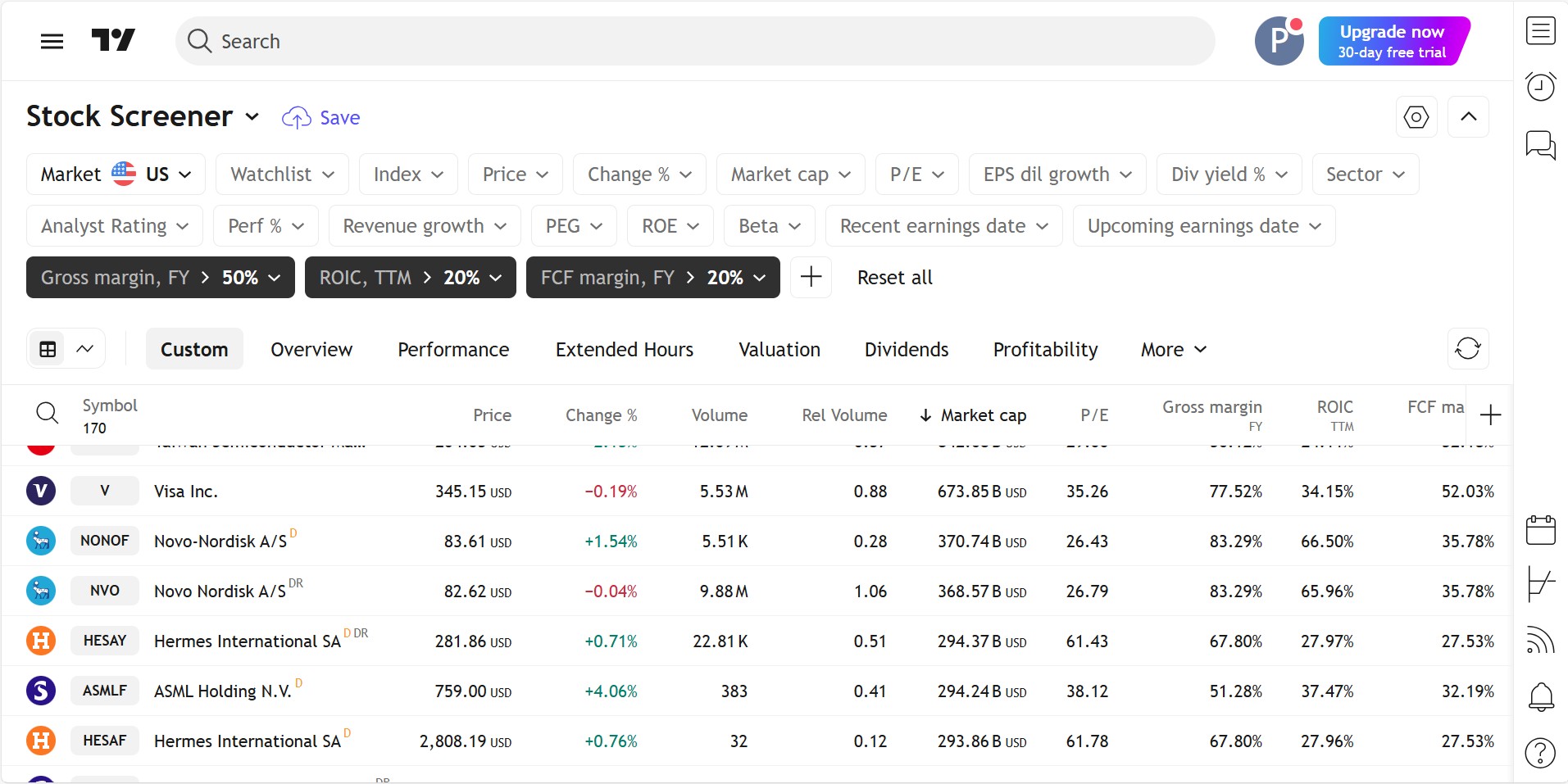Open the More tabs menu

coord(1173,349)
